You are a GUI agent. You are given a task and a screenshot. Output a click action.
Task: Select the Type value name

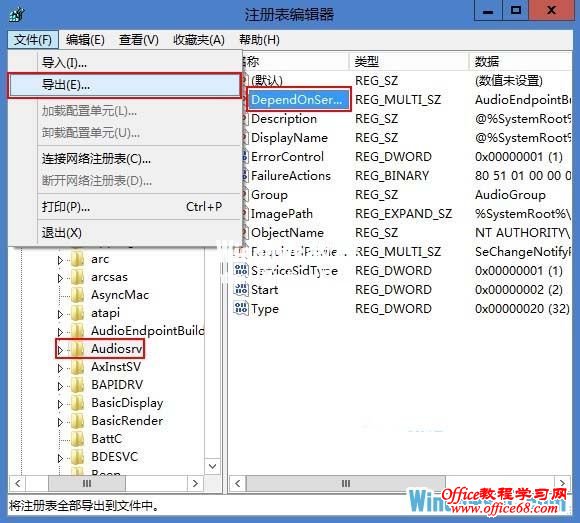click(x=265, y=309)
